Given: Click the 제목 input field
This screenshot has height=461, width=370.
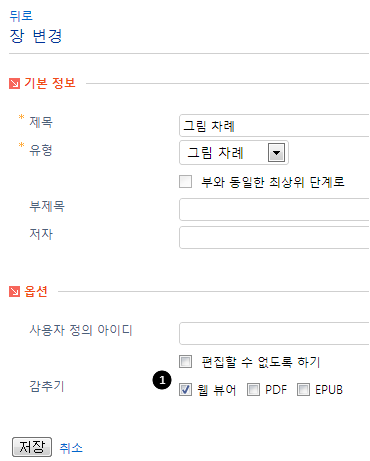Looking at the screenshot, I should click(x=274, y=126).
